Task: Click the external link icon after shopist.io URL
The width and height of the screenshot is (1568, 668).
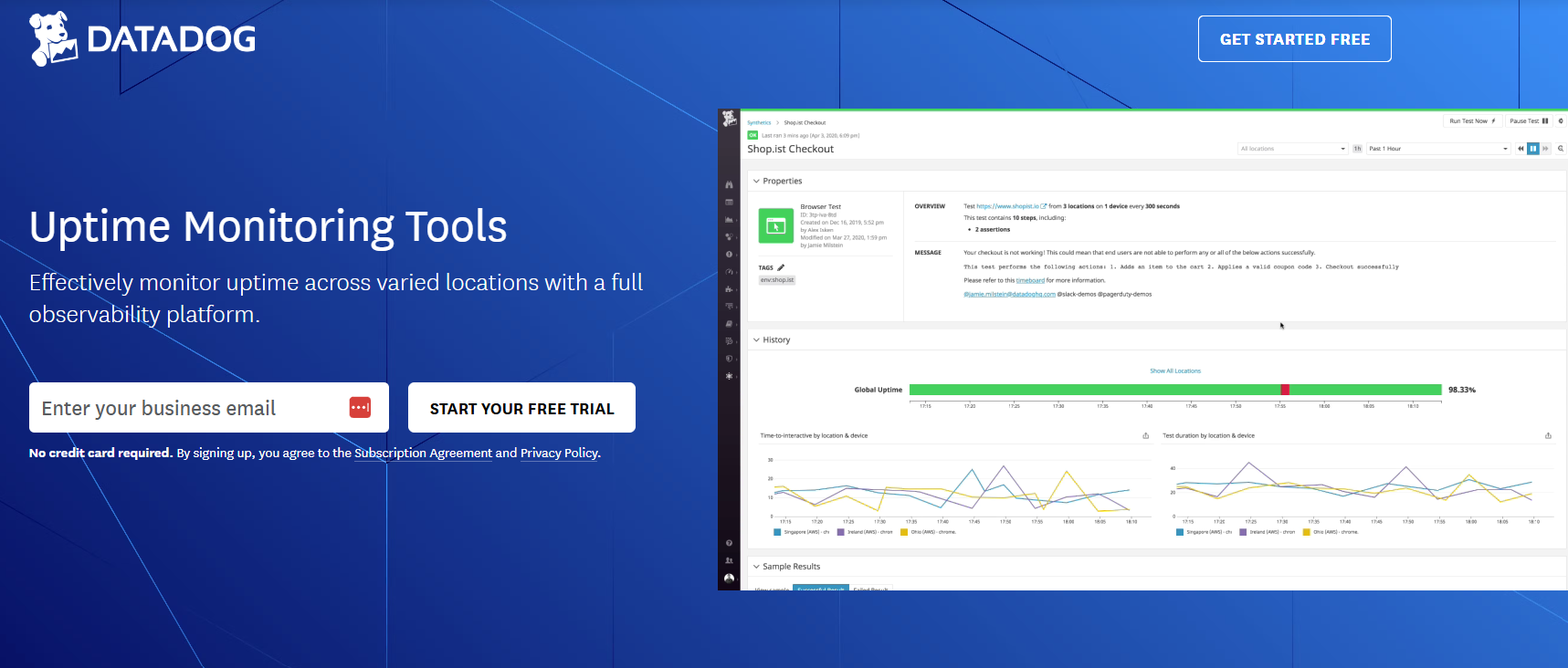Action: coord(1044,206)
